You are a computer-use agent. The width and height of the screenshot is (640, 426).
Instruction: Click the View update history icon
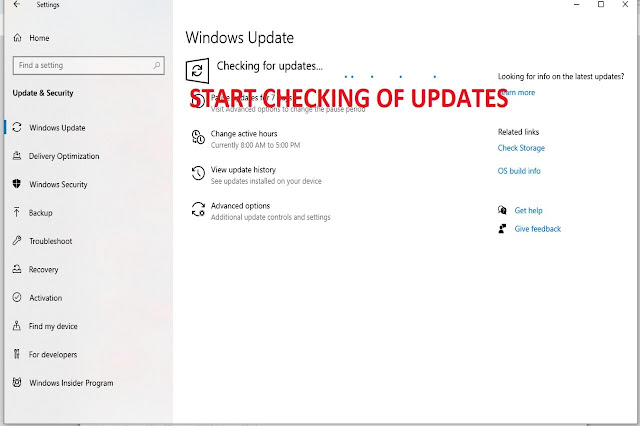click(198, 173)
